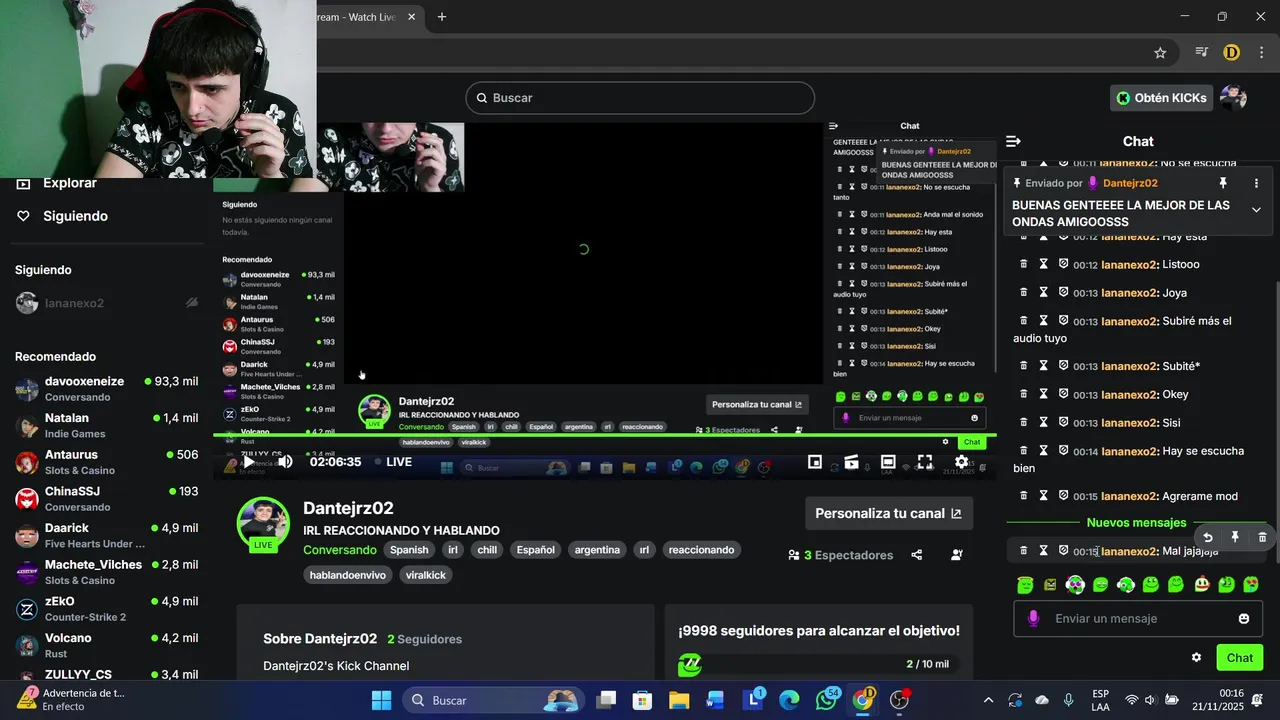
Task: Show hidden system tray icons
Action: click(988, 700)
